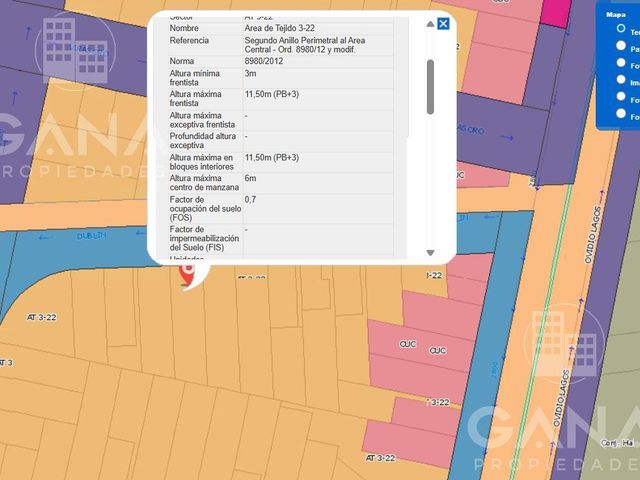Click the DUBLIN street label on map
This screenshot has height=480, width=640.
tap(91, 236)
